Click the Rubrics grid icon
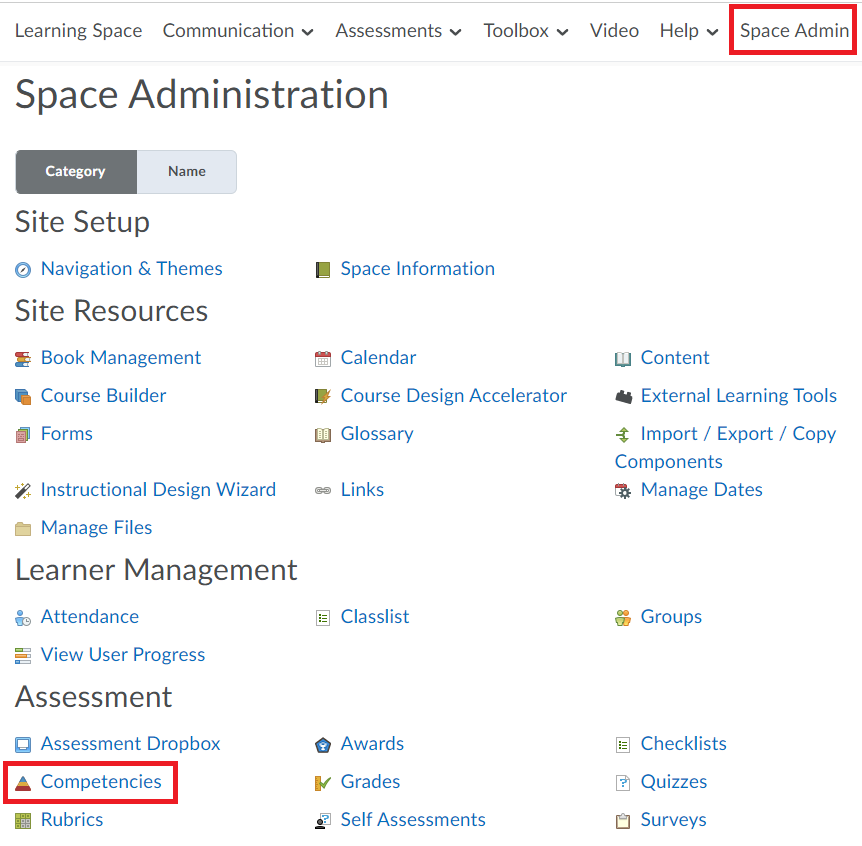This screenshot has width=862, height=846. (x=23, y=821)
